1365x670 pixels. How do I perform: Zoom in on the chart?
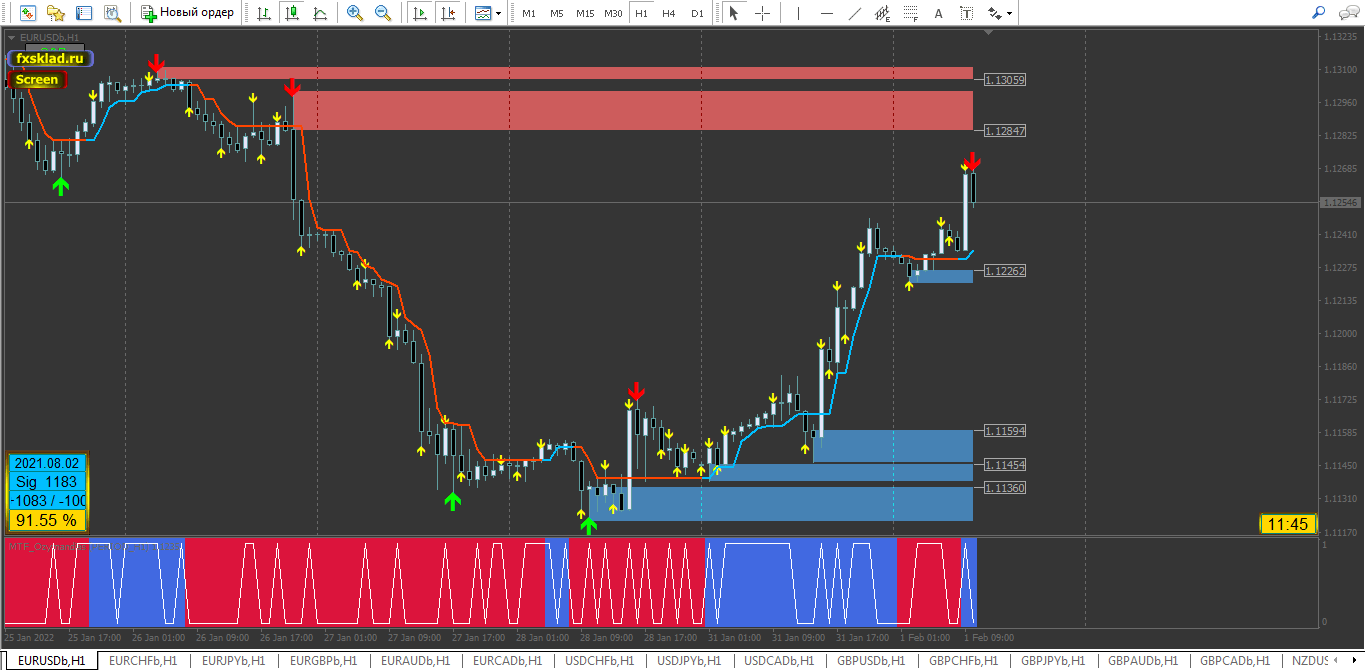(355, 13)
